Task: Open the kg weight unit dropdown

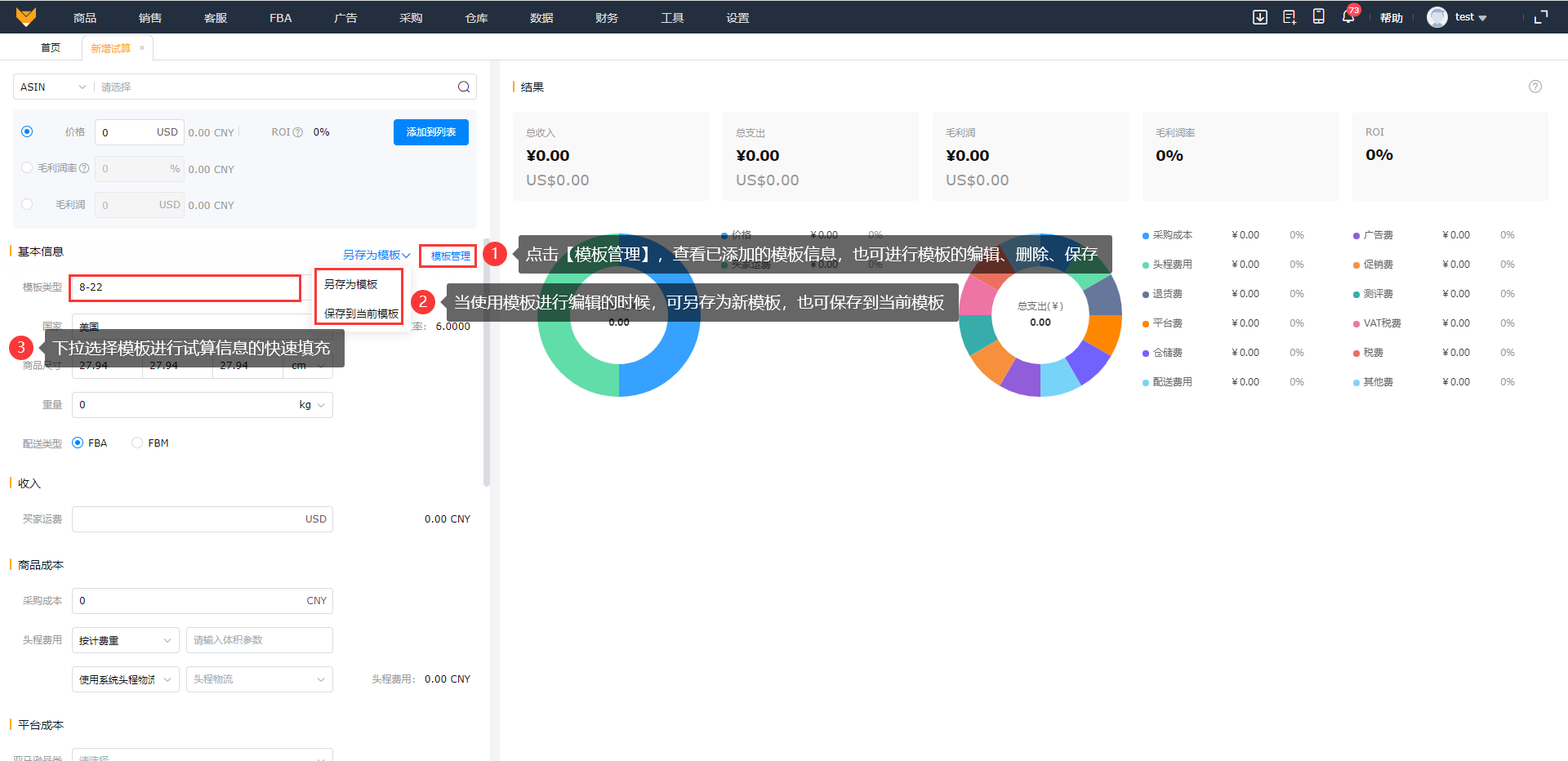Action: (312, 405)
